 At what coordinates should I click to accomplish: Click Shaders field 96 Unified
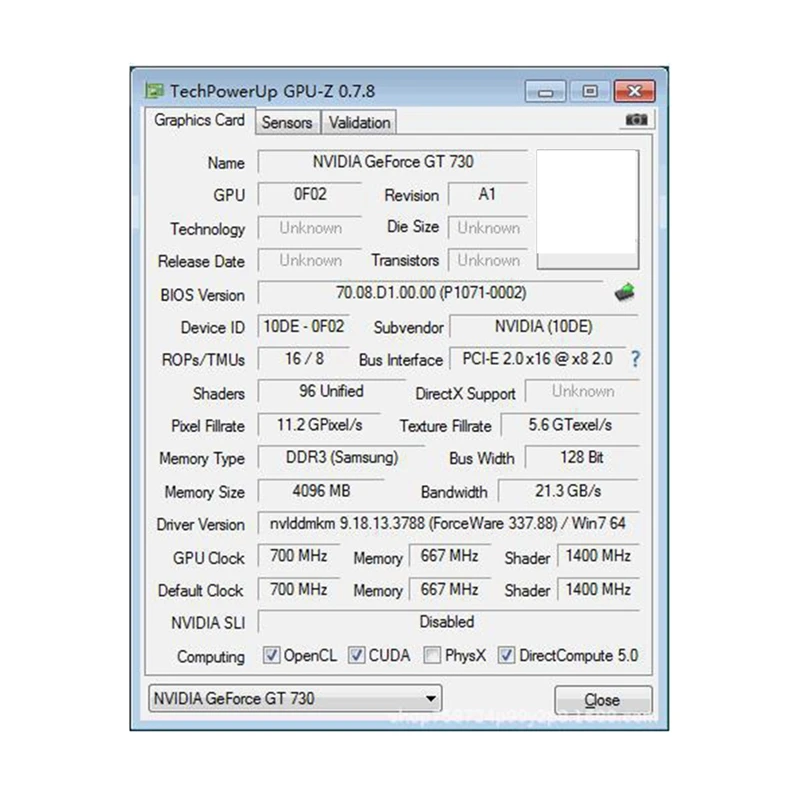point(331,392)
